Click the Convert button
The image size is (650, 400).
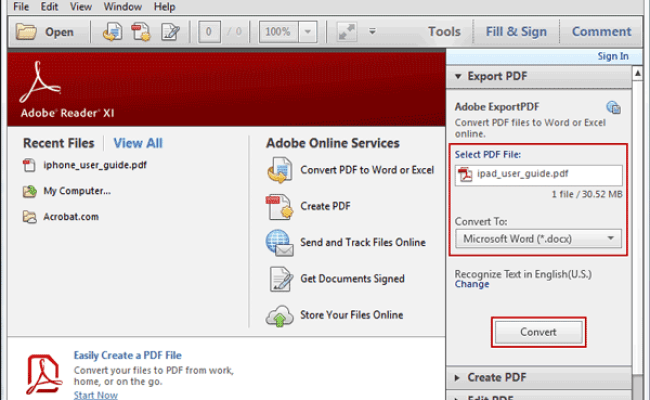pos(538,332)
